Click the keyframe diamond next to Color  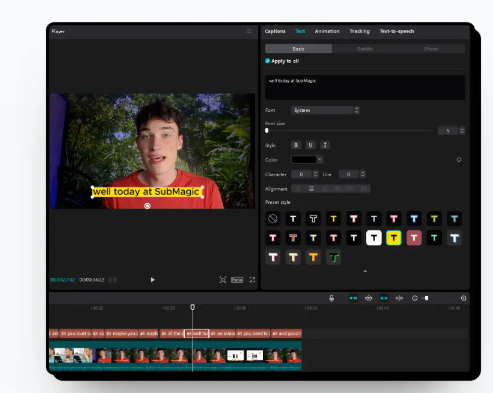coord(459,160)
